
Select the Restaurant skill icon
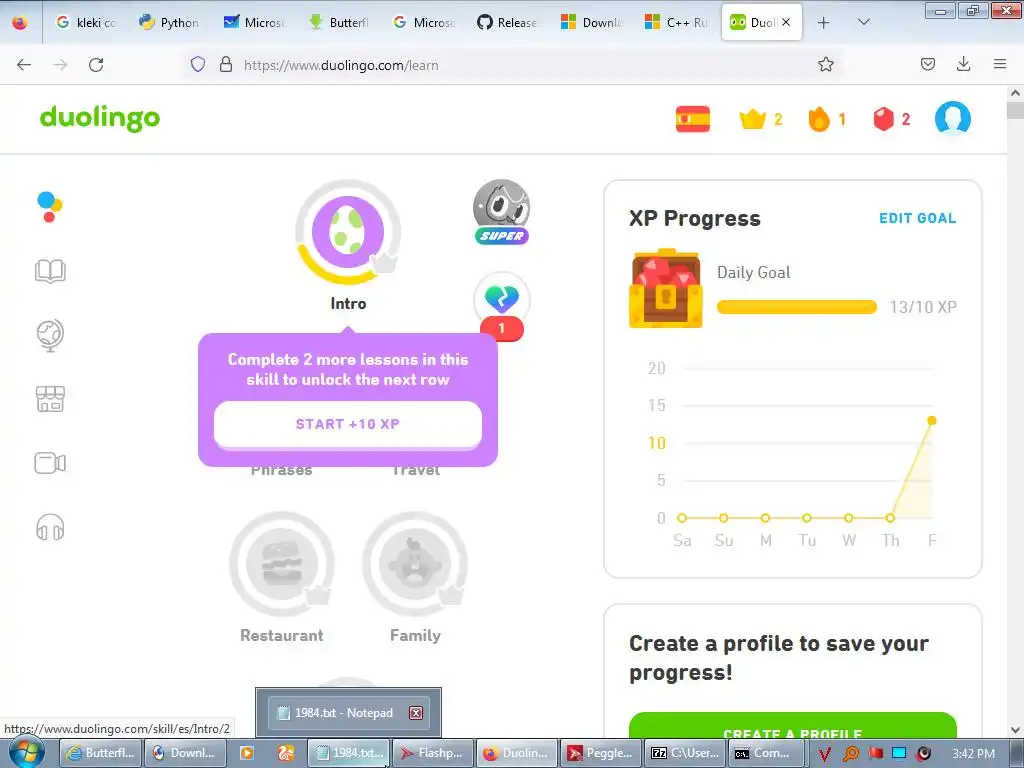[281, 563]
